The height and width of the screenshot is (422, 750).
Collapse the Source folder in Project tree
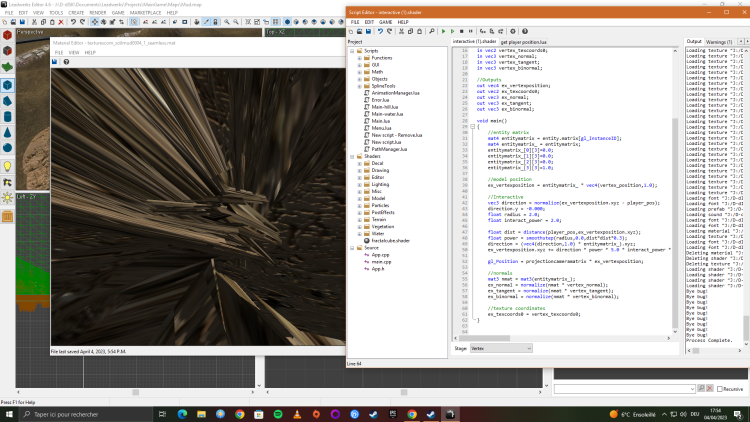tap(350, 247)
